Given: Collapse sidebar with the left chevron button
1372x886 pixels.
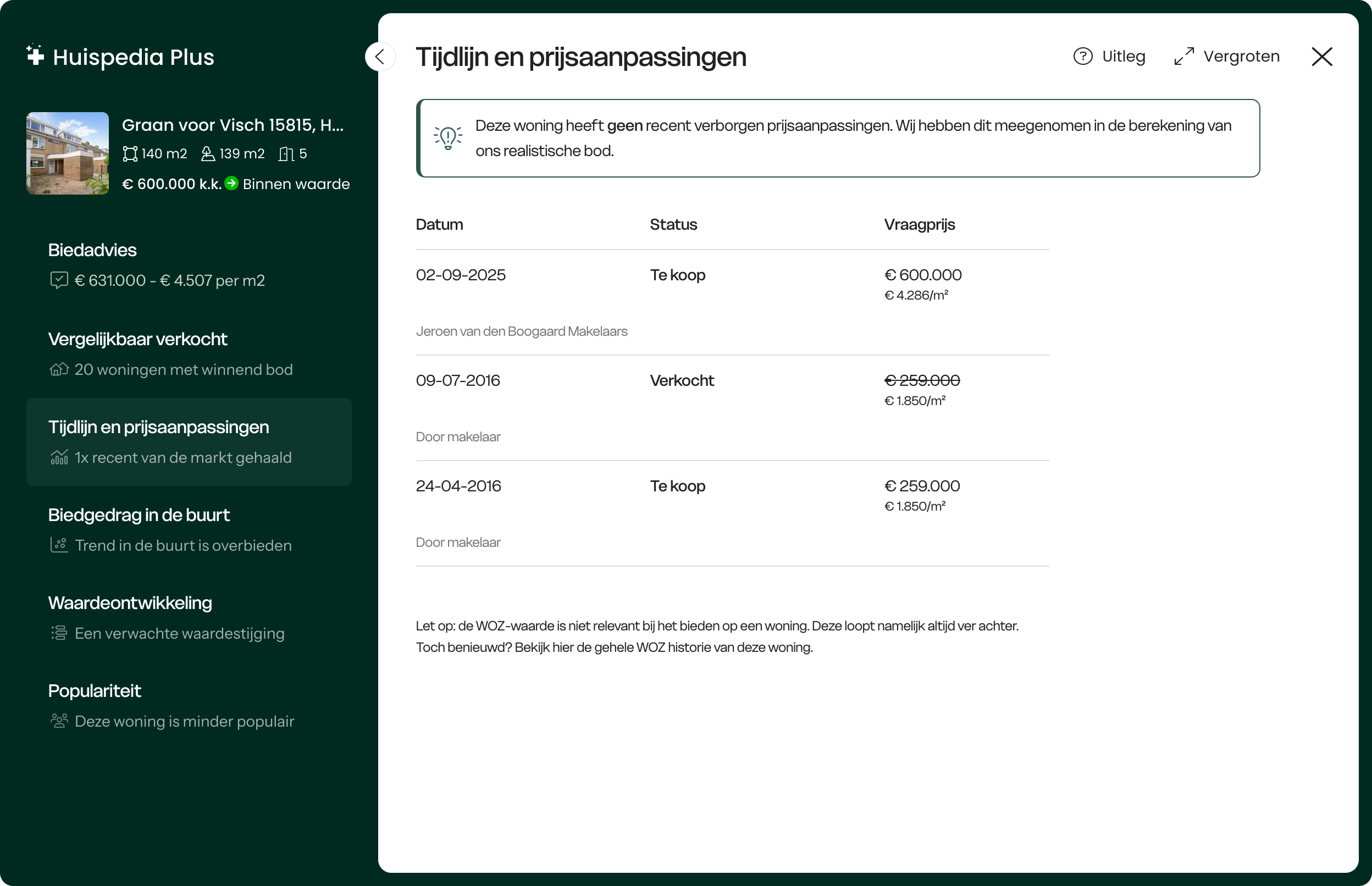Looking at the screenshot, I should coord(380,57).
